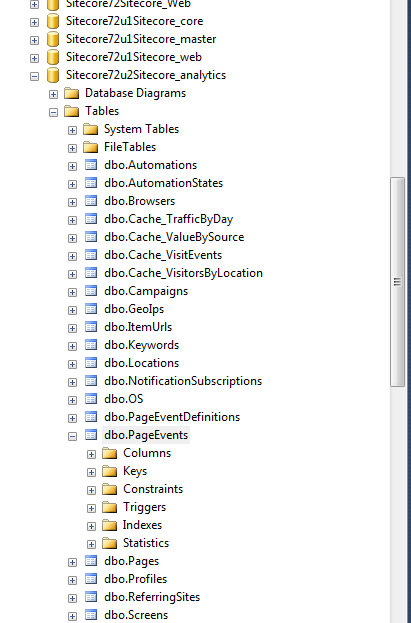Click the Statistics folder icon
411x623 pixels.
click(x=110, y=543)
